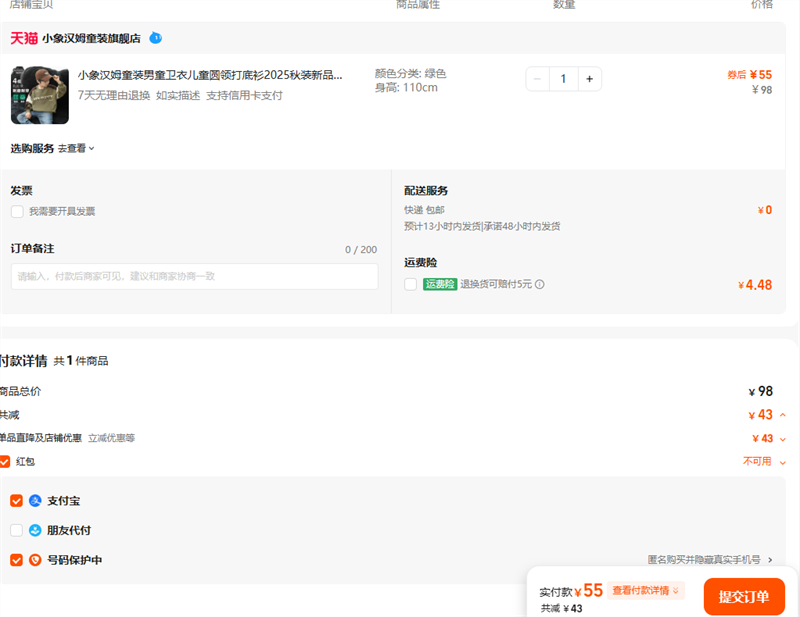The image size is (800, 617).
Task: Click the plus quantity button
Action: point(589,79)
